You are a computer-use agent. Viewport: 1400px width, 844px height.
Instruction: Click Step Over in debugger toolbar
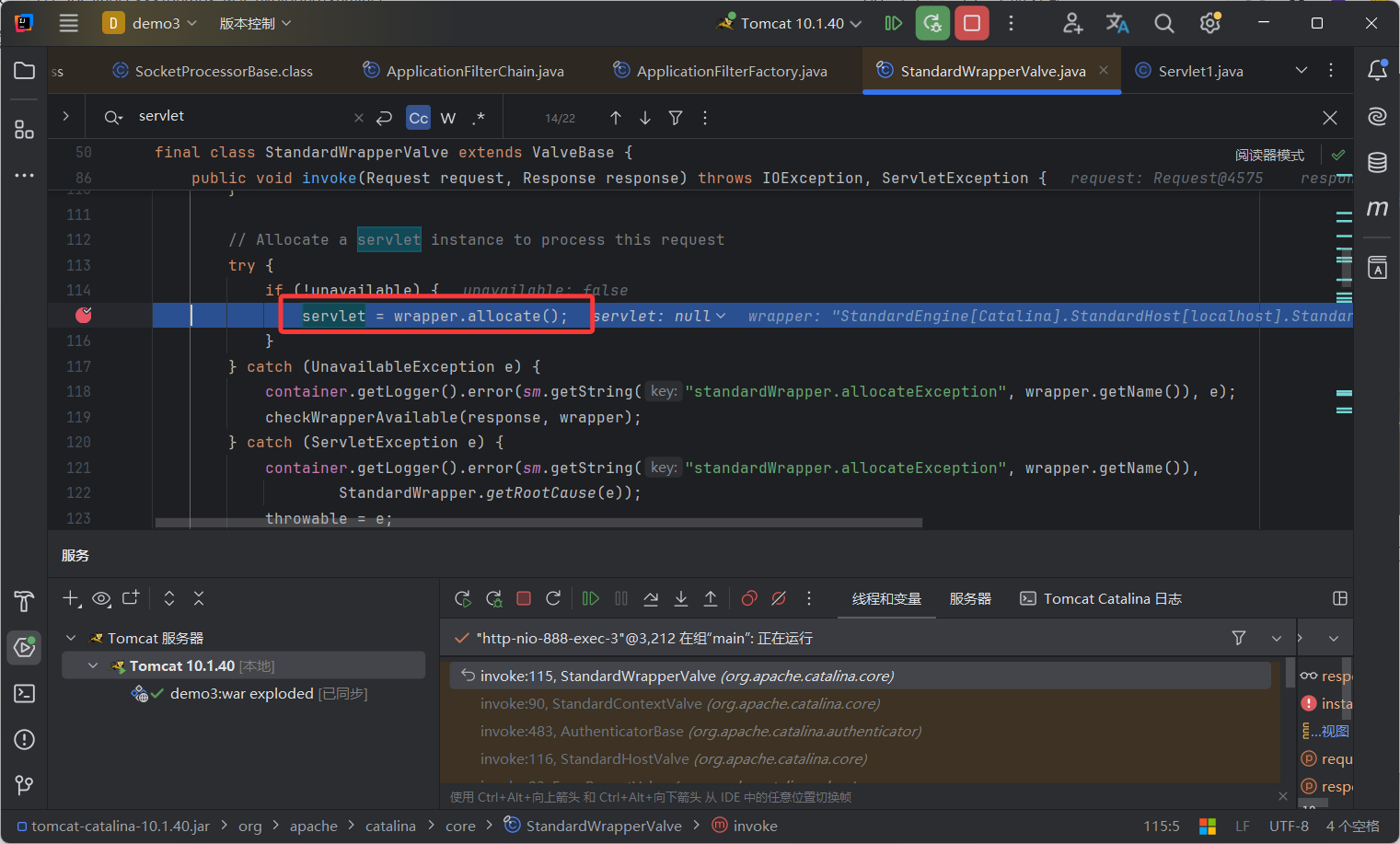coord(651,599)
